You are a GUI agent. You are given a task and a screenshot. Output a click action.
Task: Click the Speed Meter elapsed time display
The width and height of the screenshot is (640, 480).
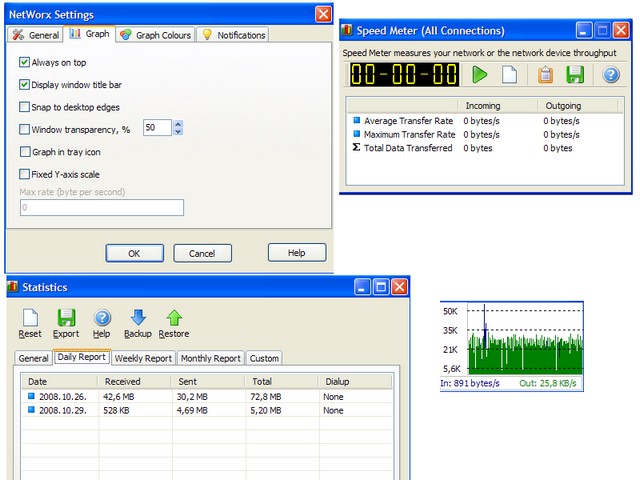click(404, 75)
